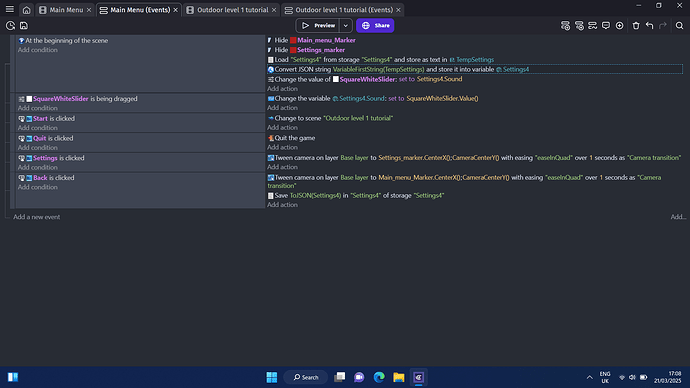Click the add new empty event icon
Viewport: 690px width, 388px height.
tap(565, 26)
